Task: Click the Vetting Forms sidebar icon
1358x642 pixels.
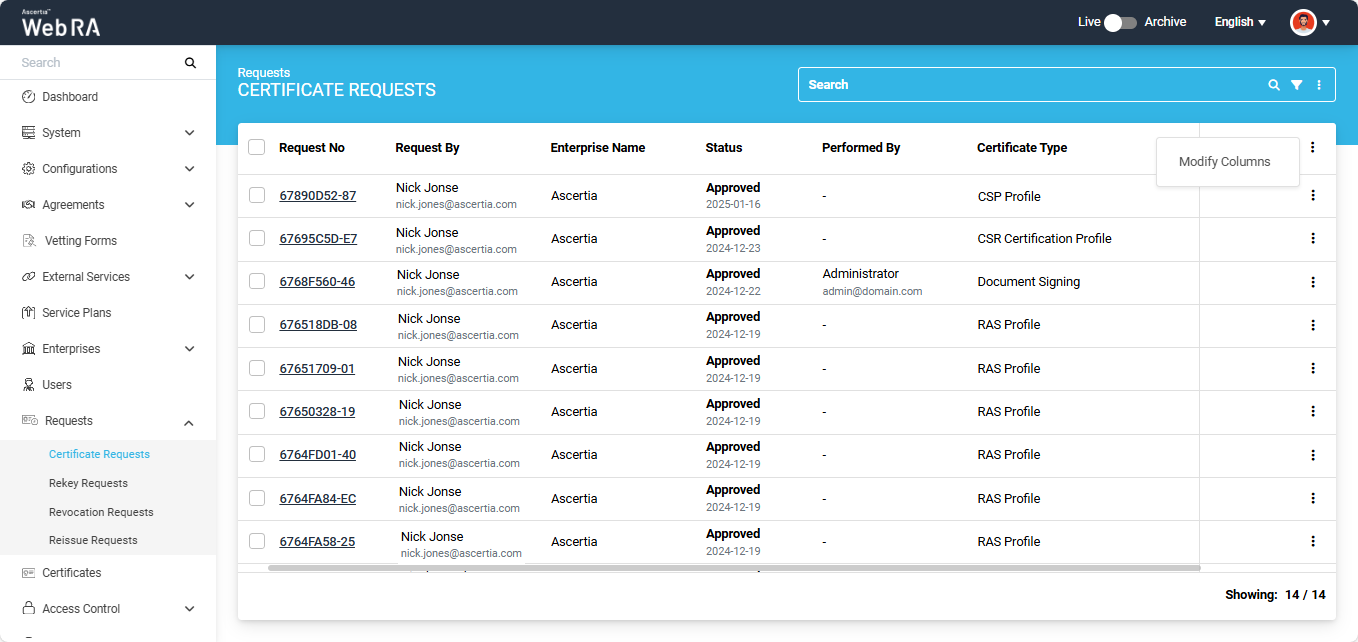Action: (x=28, y=241)
